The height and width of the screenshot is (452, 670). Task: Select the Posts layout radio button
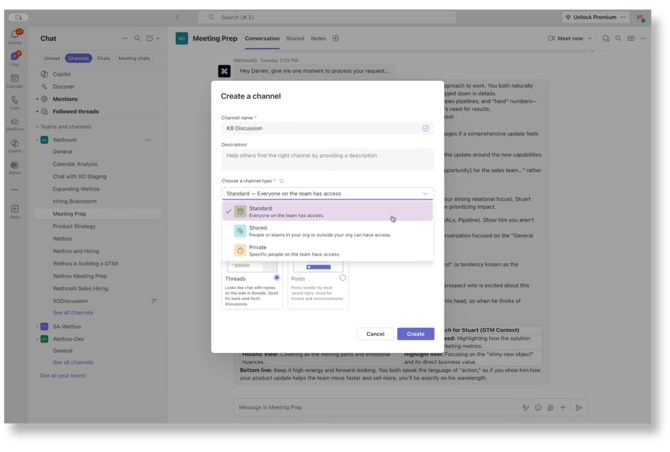point(342,277)
